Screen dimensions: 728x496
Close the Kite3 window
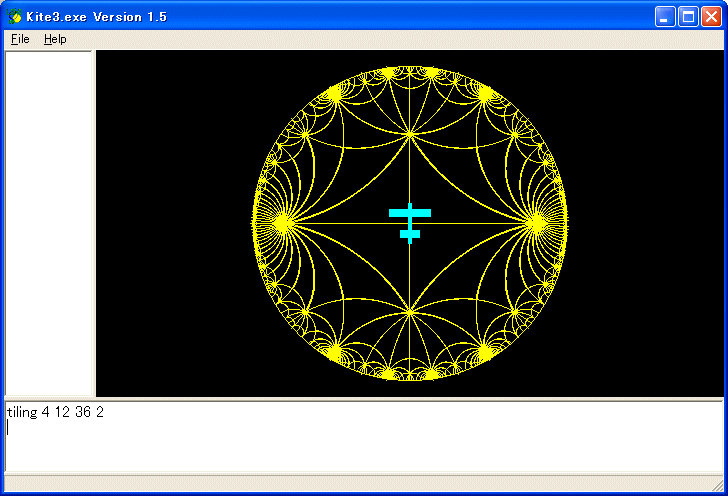pyautogui.click(x=711, y=17)
